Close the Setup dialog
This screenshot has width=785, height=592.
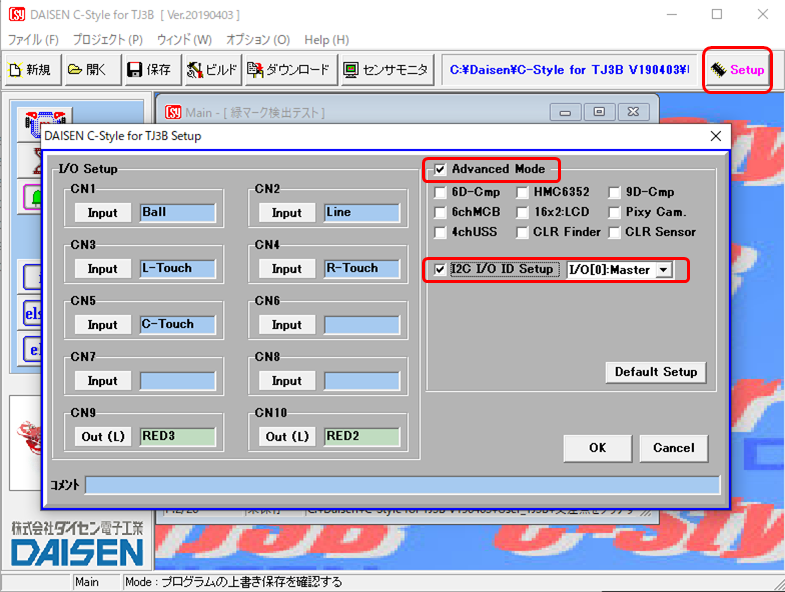716,136
